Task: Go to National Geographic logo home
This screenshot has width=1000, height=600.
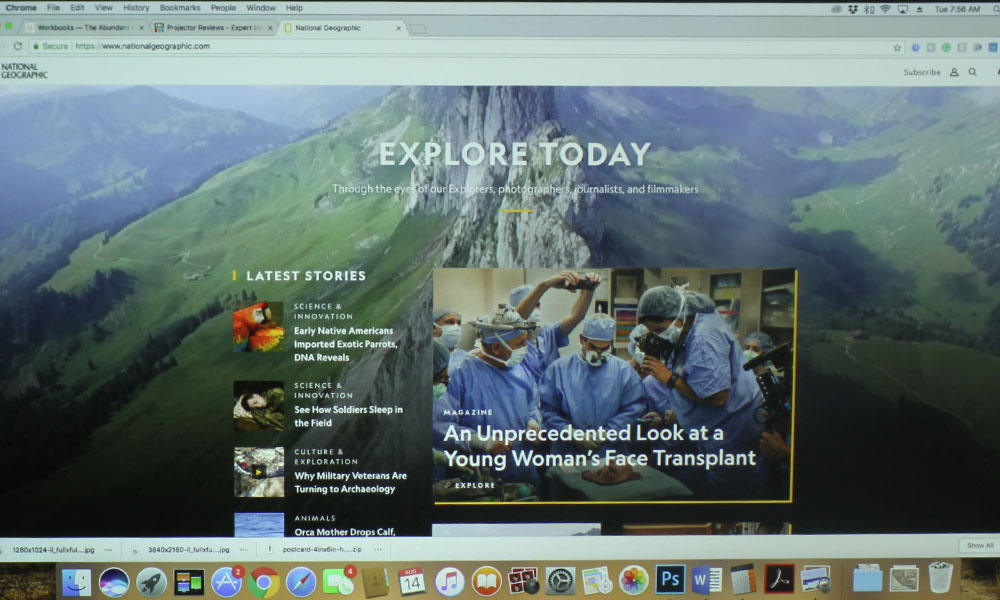Action: click(24, 71)
